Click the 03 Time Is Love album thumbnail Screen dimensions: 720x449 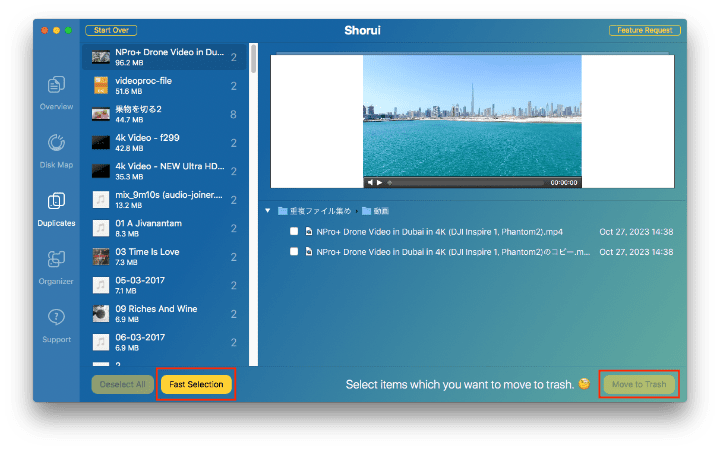[x=101, y=257]
